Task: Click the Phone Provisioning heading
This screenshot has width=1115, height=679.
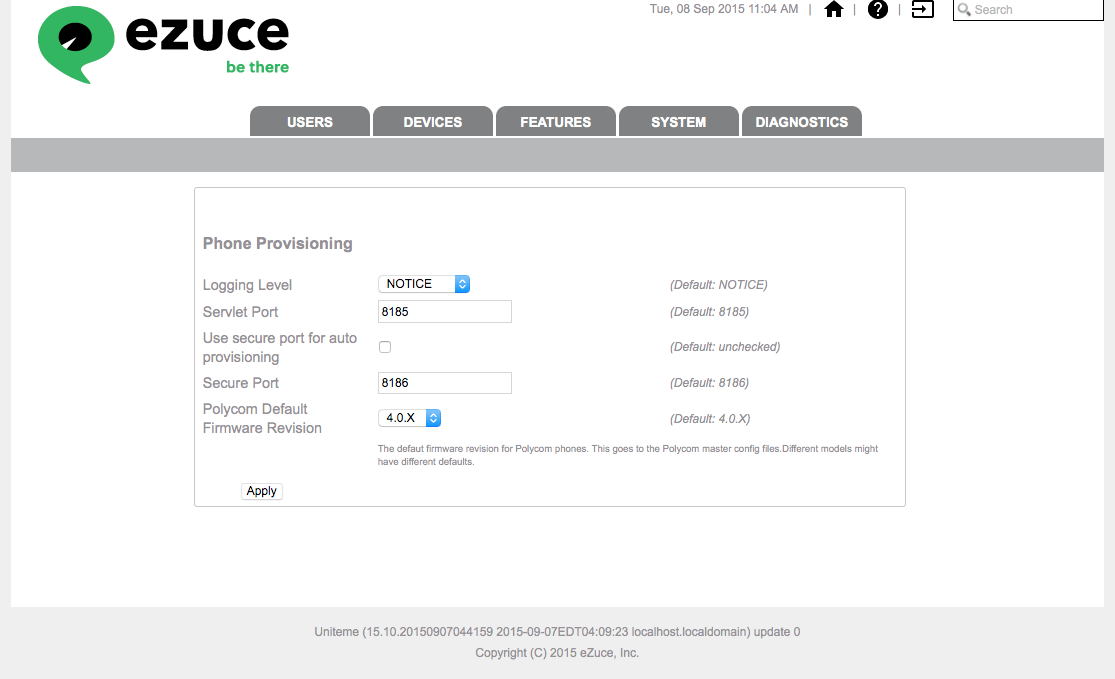Action: [277, 243]
